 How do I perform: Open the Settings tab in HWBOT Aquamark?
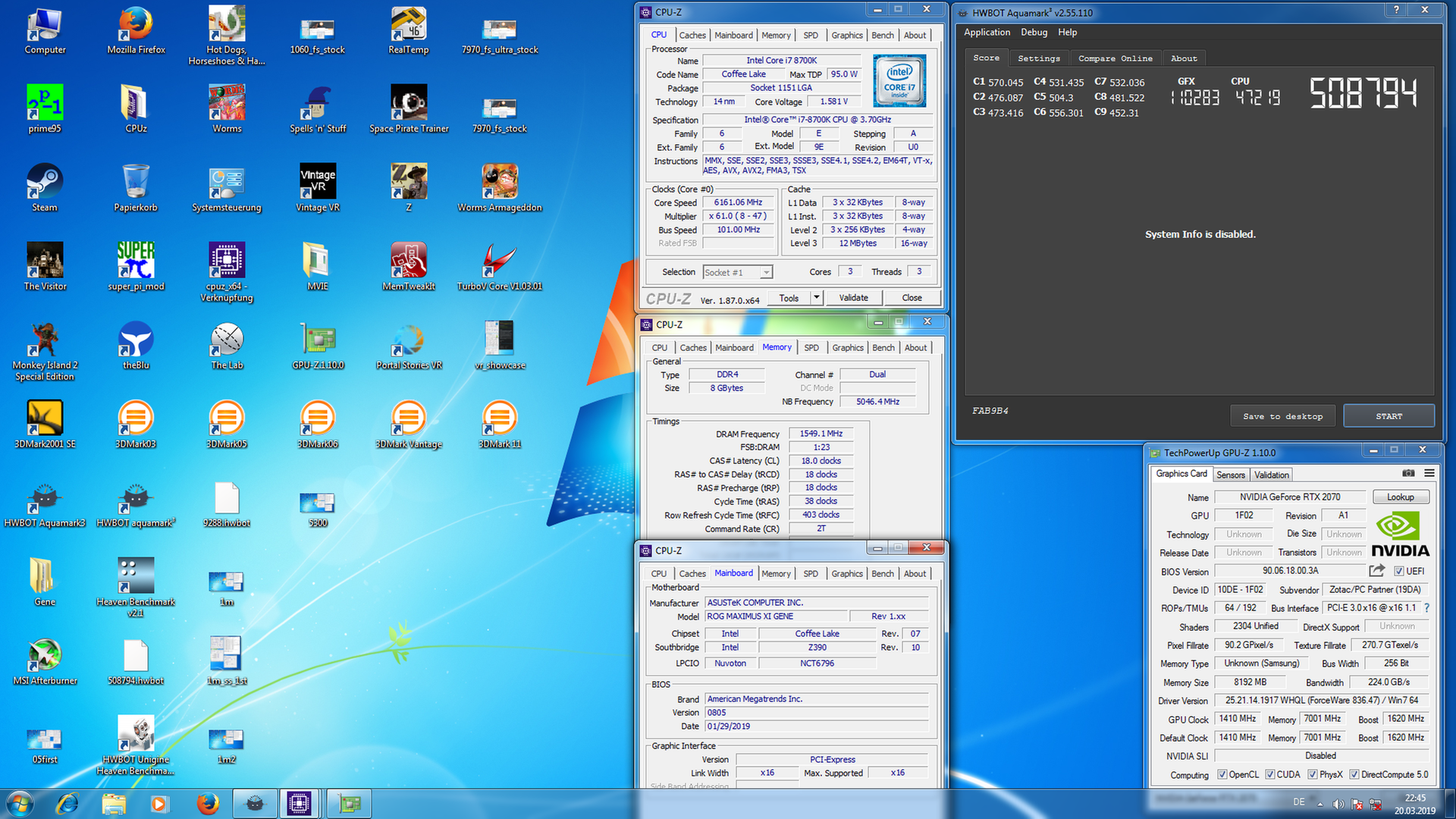point(1038,58)
